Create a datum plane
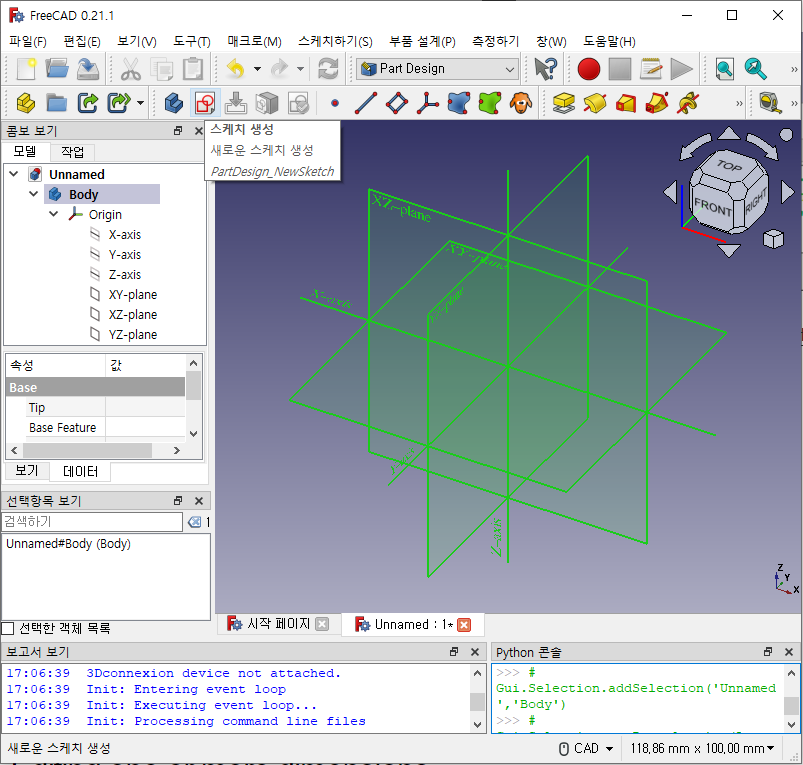 tap(397, 103)
